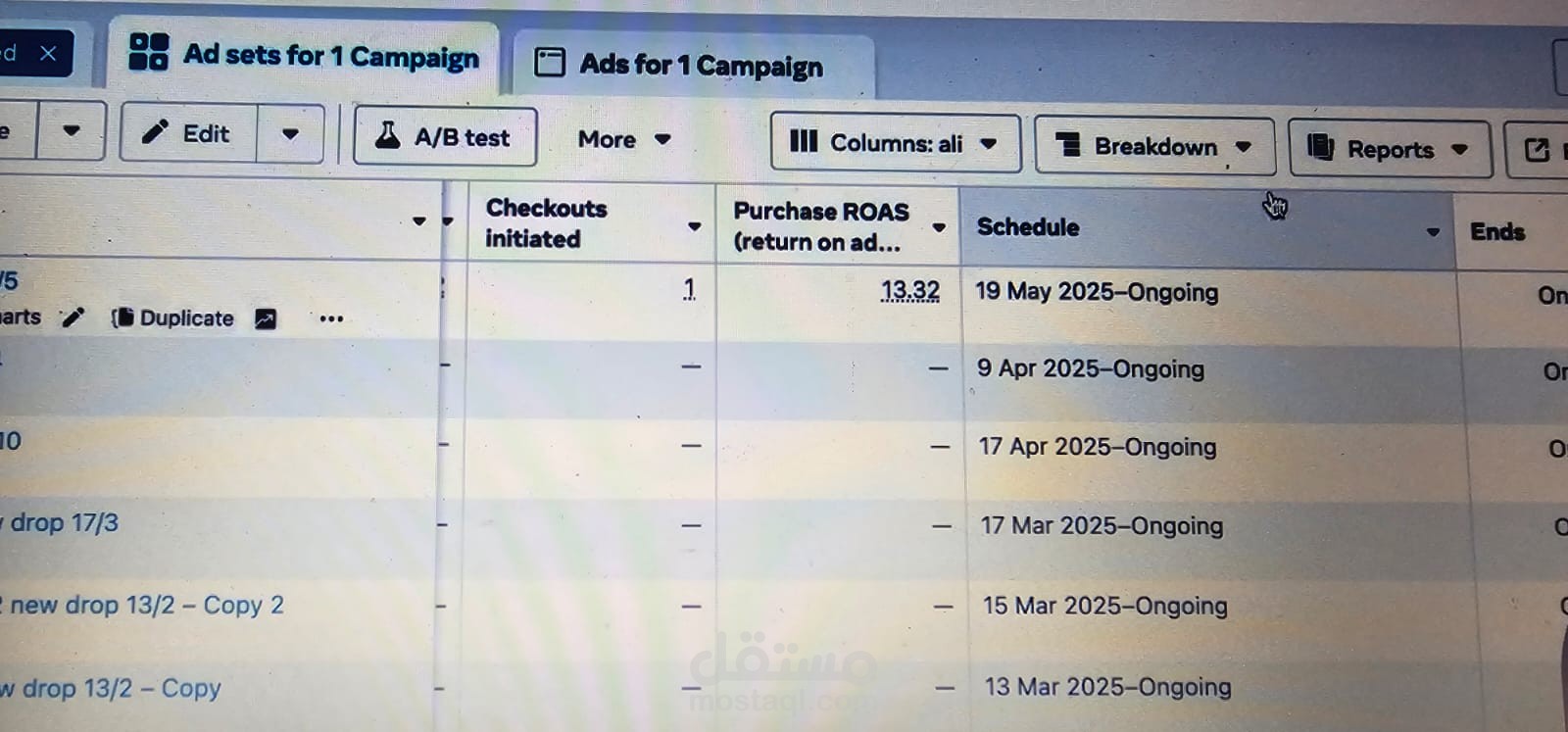The width and height of the screenshot is (1568, 732).
Task: Open the three-dots more options in first row
Action: (331, 319)
